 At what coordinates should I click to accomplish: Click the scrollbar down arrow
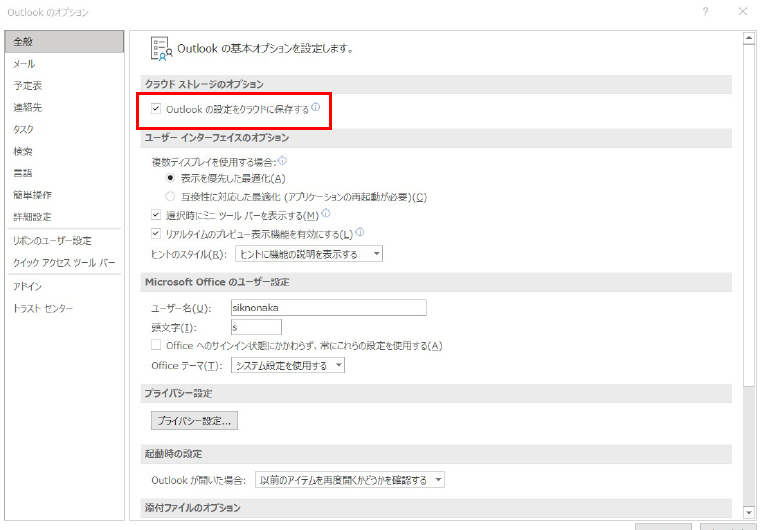[x=749, y=512]
